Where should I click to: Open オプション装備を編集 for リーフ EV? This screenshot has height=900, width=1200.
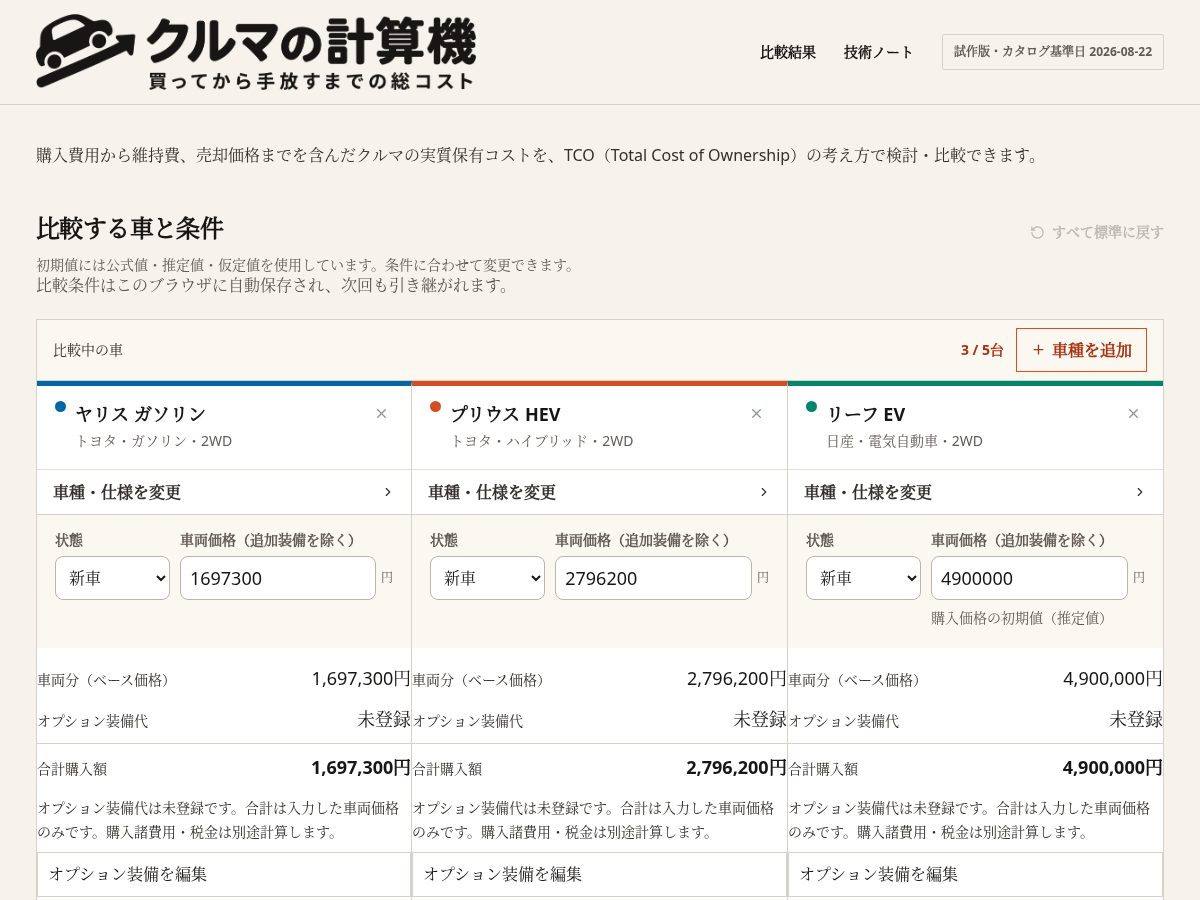[975, 874]
